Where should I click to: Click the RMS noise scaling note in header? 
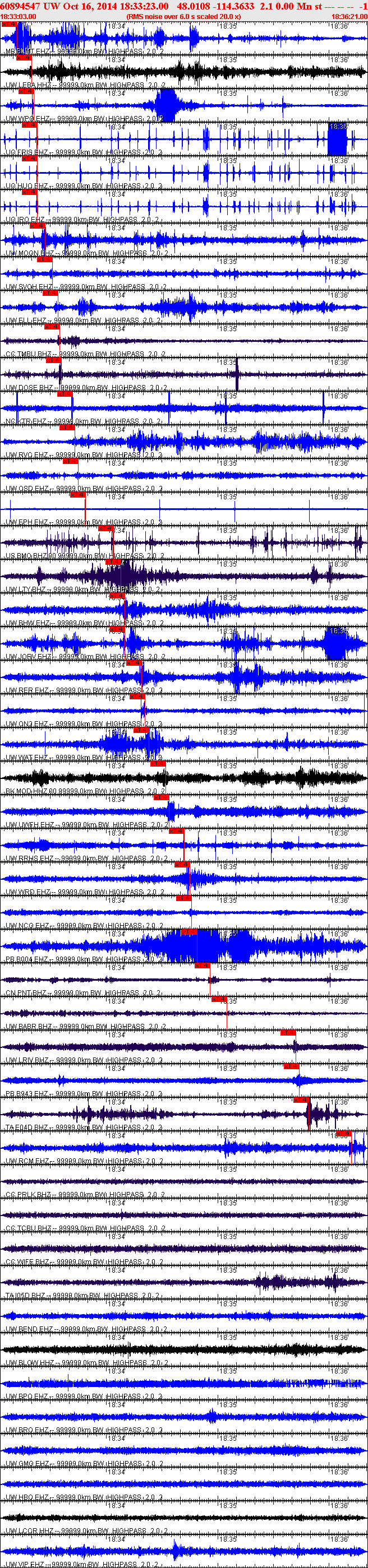tap(183, 16)
